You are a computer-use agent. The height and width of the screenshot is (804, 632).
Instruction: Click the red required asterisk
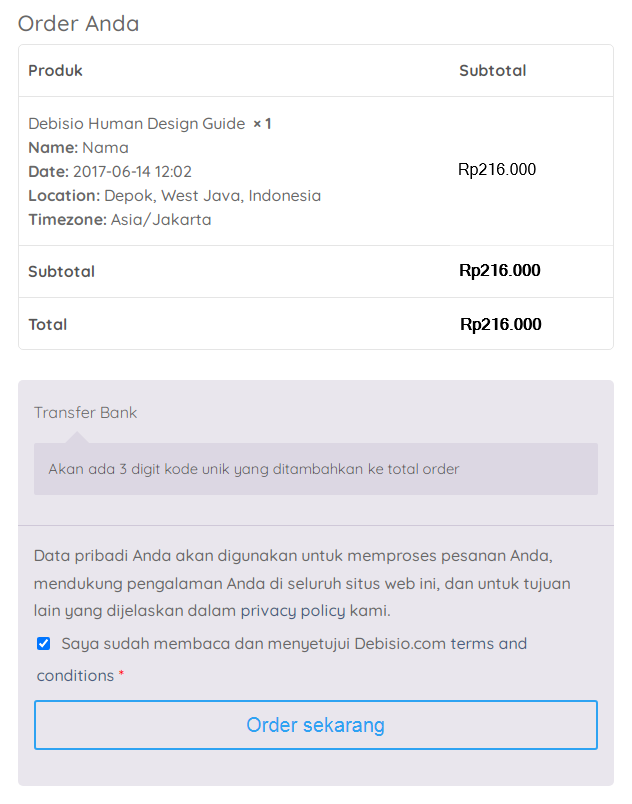(x=122, y=676)
